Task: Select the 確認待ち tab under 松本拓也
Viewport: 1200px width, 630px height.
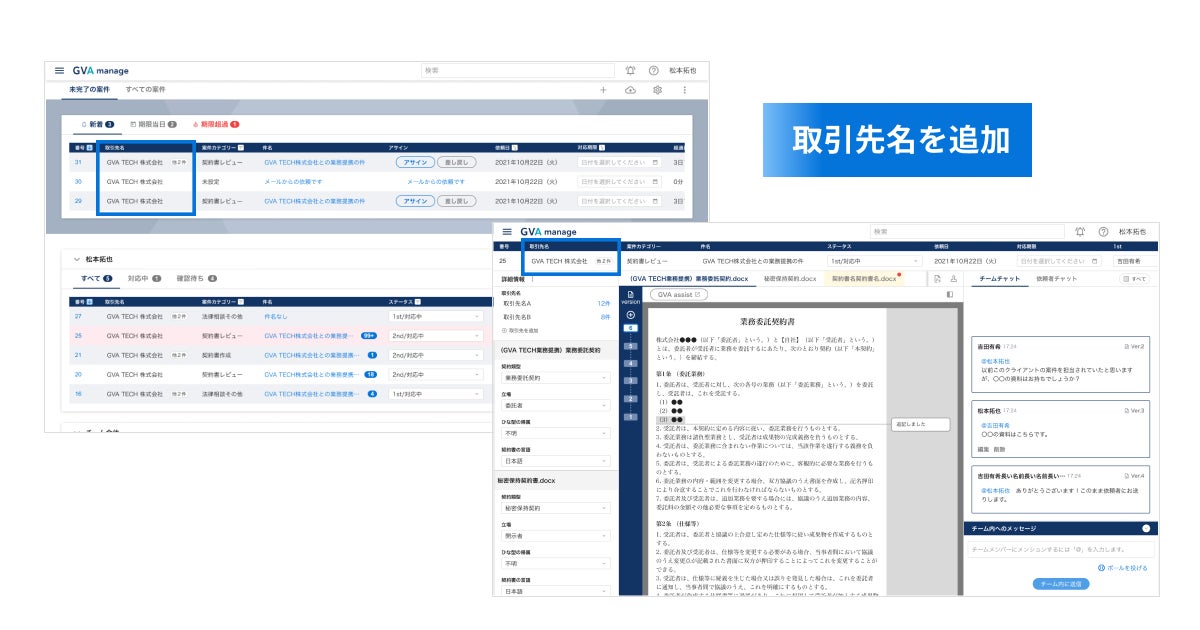Action: pos(196,278)
